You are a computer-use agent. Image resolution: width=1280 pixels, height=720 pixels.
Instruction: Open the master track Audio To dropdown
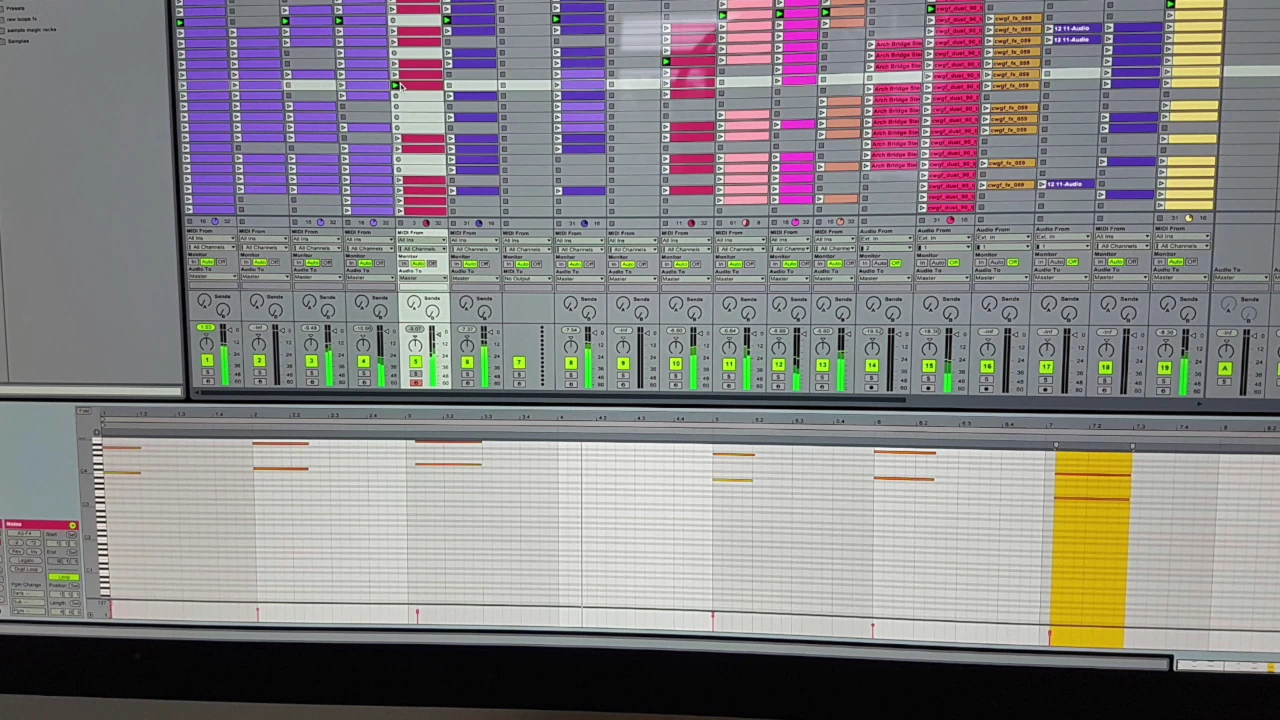pyautogui.click(x=1241, y=277)
